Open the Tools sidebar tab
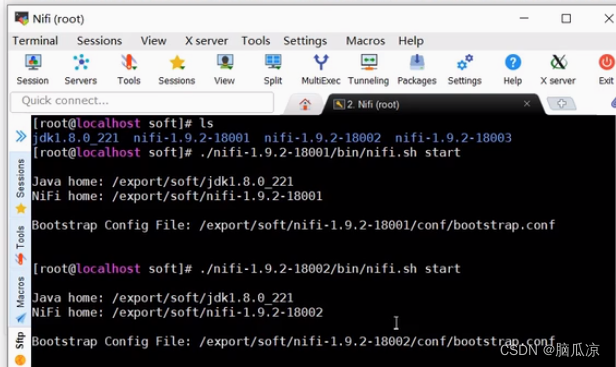Image resolution: width=616 pixels, height=367 pixels. [x=20, y=244]
